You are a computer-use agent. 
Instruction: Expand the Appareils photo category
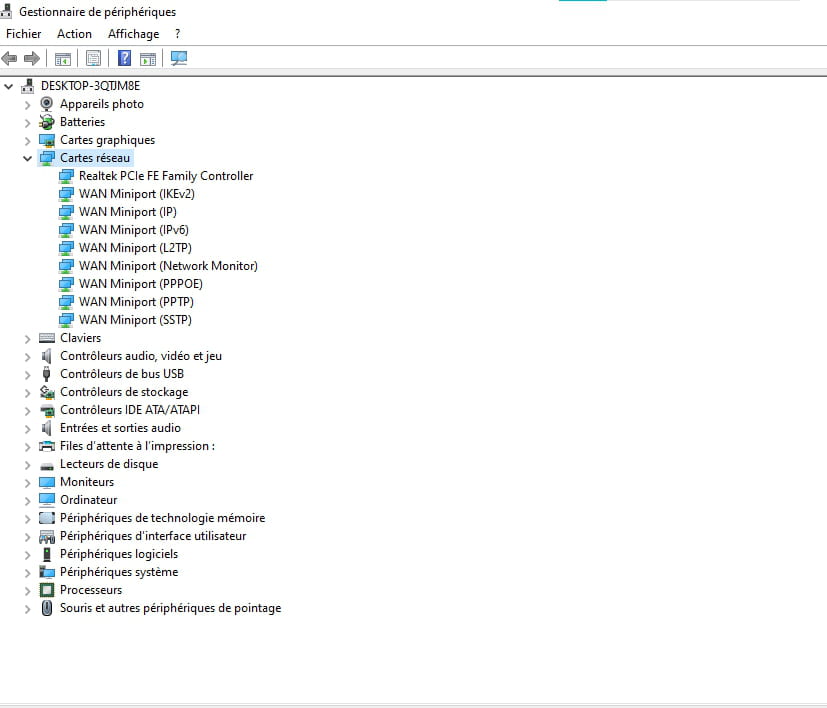click(x=27, y=104)
